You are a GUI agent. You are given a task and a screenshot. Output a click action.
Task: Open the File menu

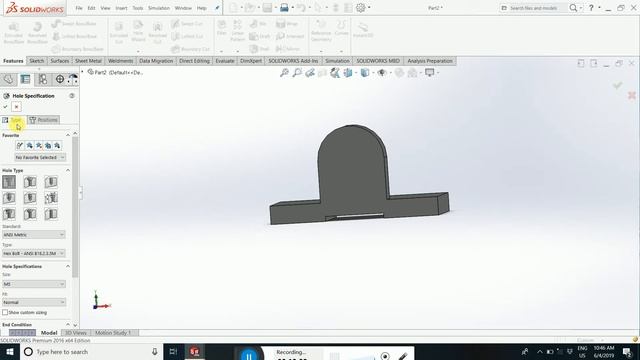pyautogui.click(x=79, y=8)
